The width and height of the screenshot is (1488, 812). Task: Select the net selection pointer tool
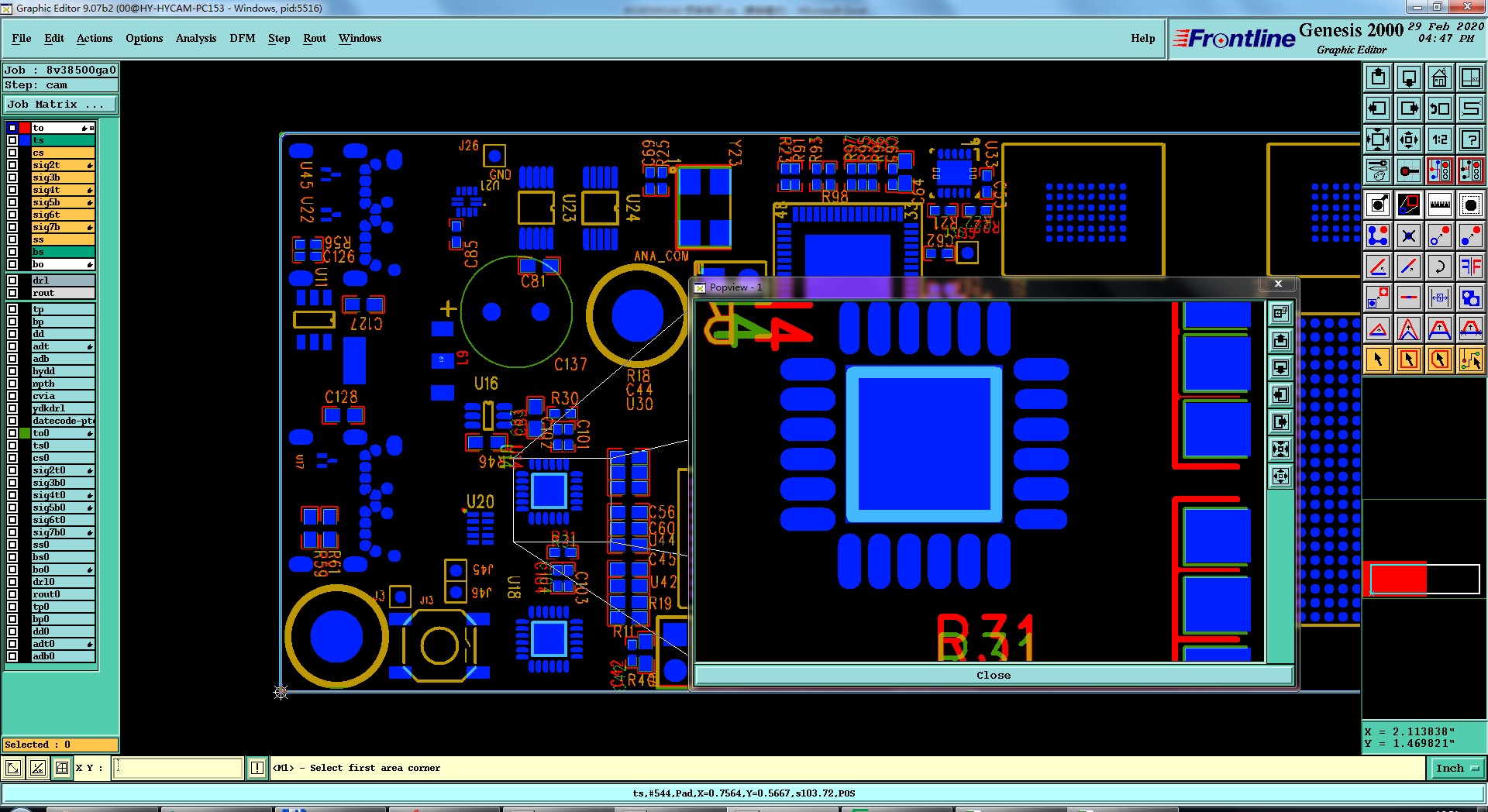coord(1470,360)
